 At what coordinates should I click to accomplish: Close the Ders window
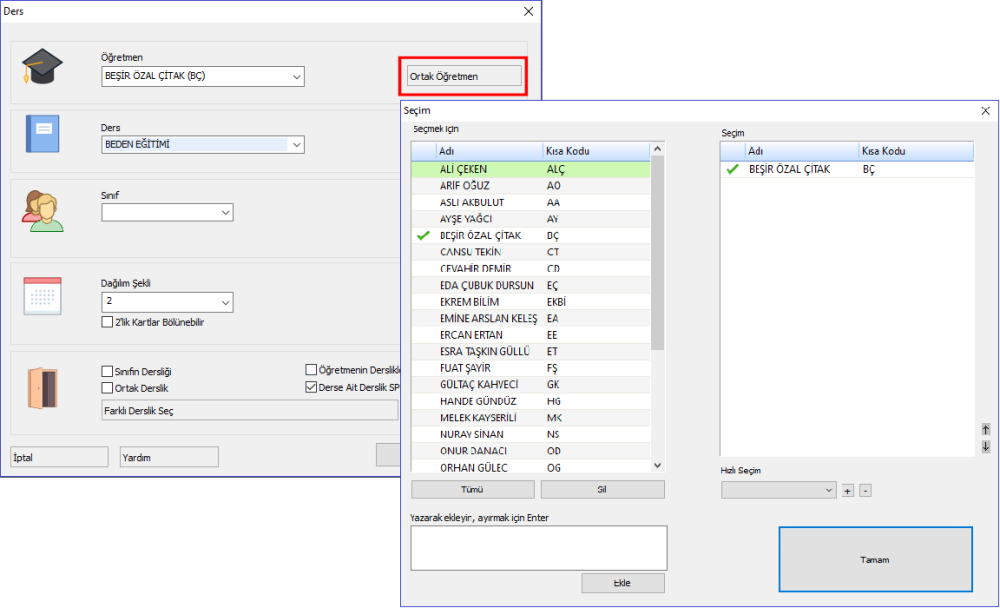(x=529, y=11)
